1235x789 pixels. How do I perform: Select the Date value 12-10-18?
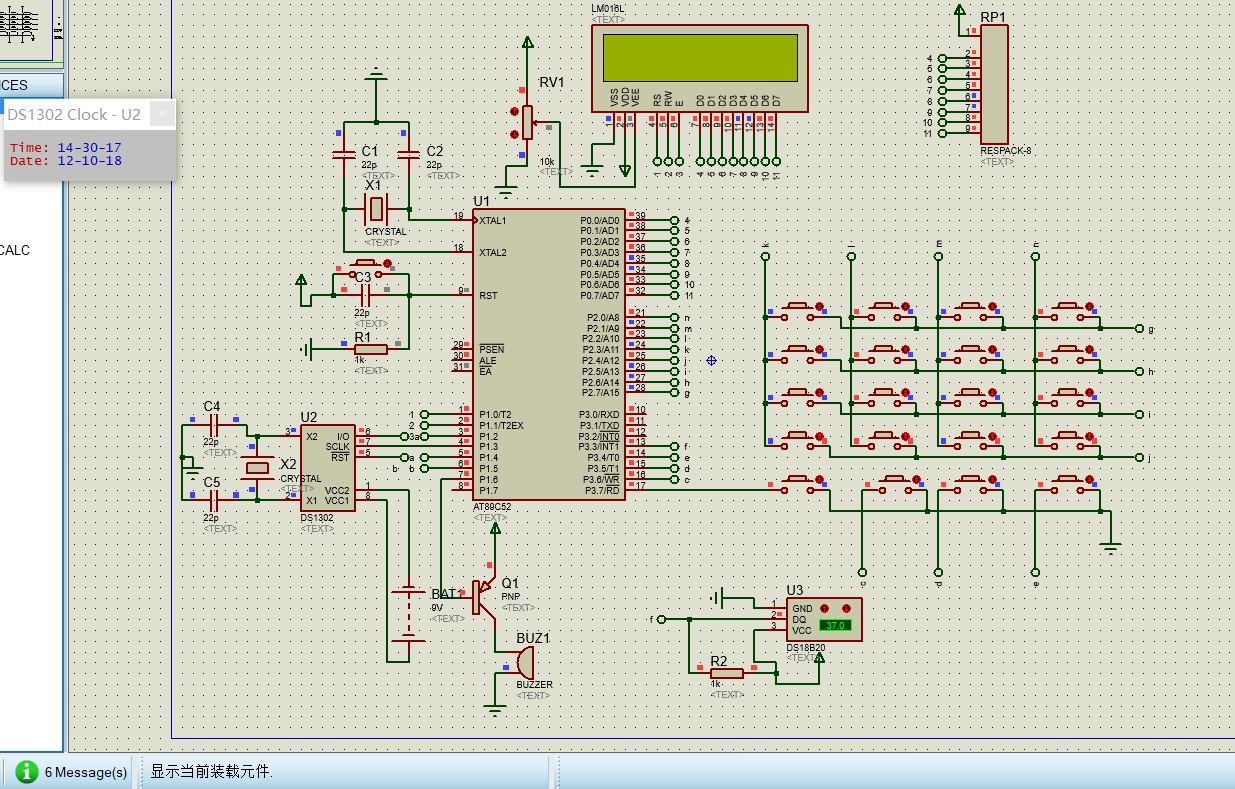89,161
